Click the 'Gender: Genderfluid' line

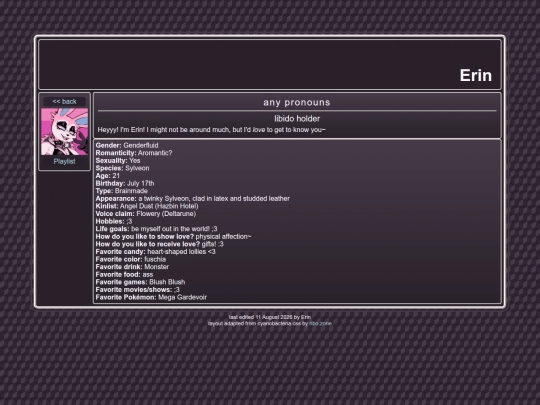127,145
